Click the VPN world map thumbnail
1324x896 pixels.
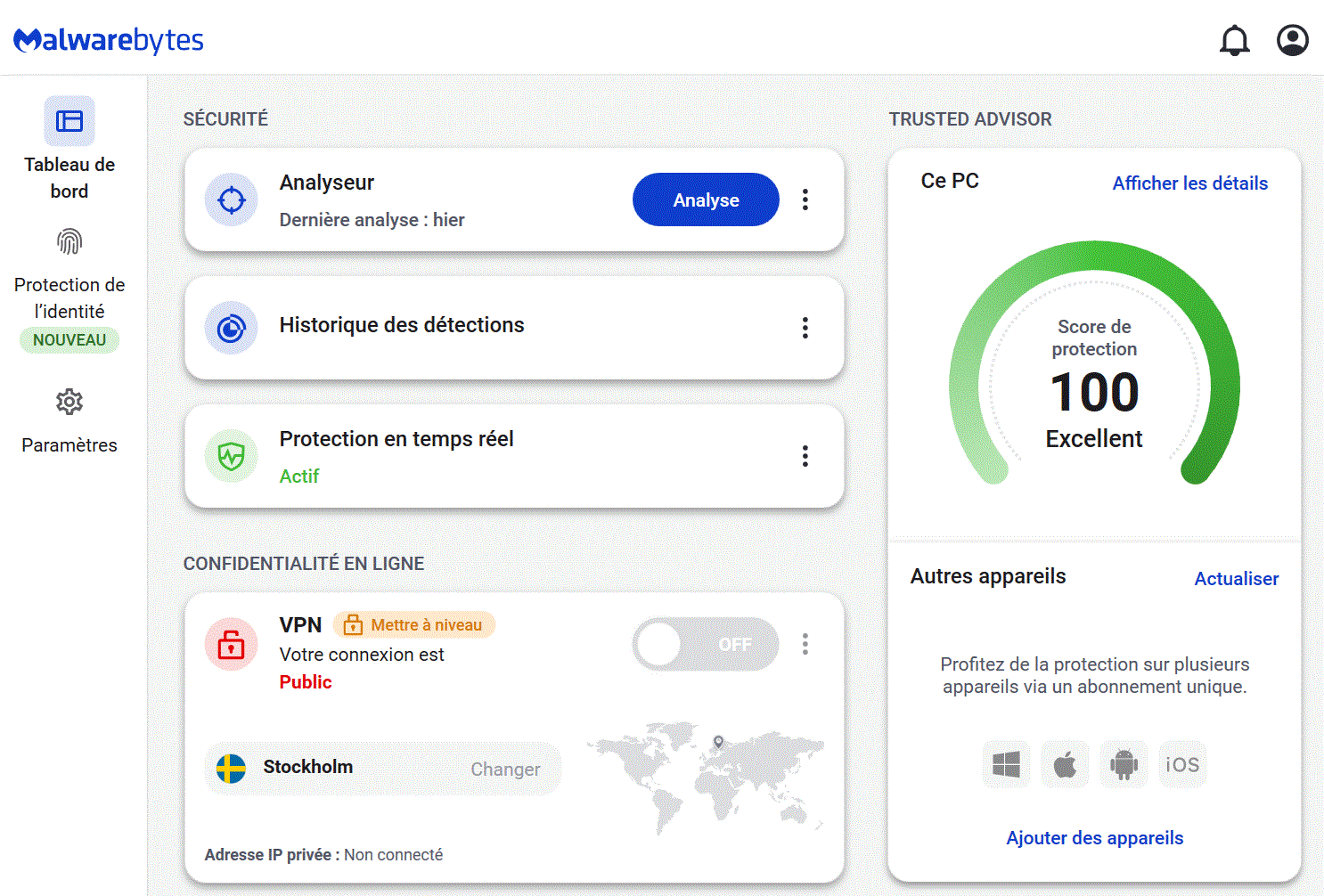coord(706,777)
